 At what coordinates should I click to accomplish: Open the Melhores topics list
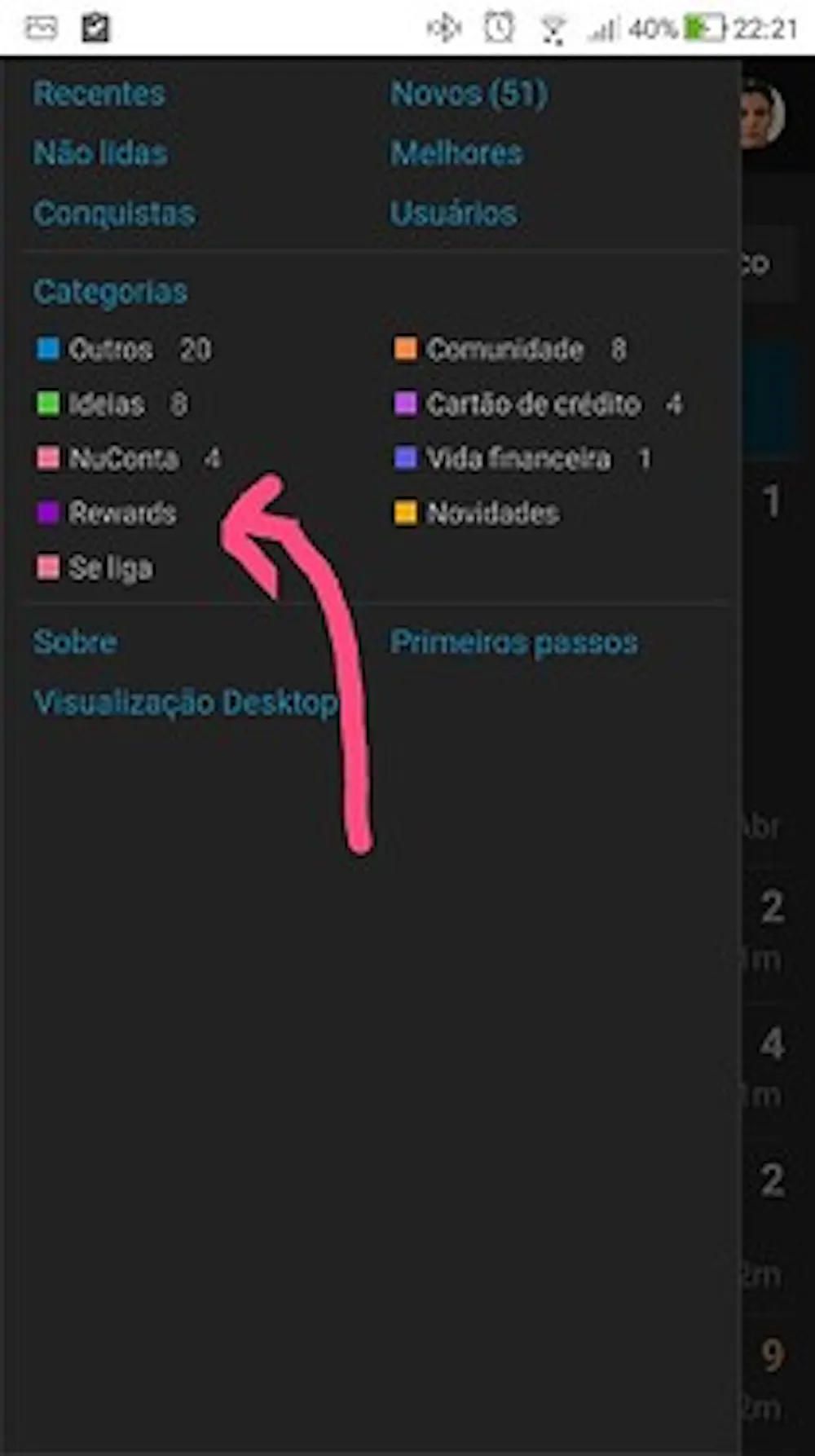[x=456, y=153]
